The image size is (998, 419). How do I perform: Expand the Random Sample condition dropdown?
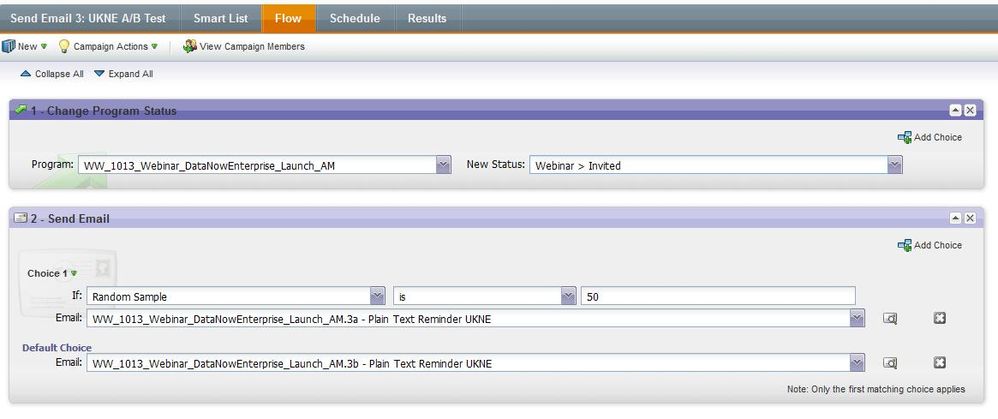[x=377, y=296]
